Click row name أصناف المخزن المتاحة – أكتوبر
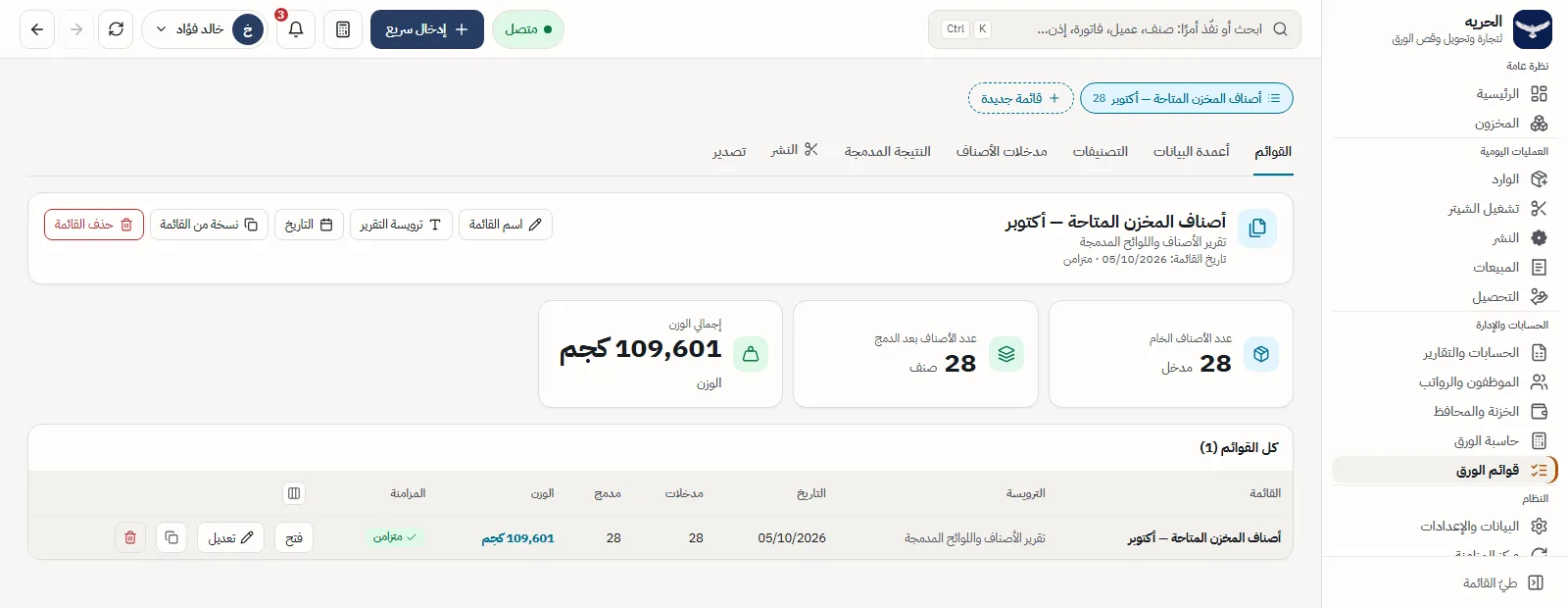This screenshot has height=608, width=1568. (x=1204, y=538)
